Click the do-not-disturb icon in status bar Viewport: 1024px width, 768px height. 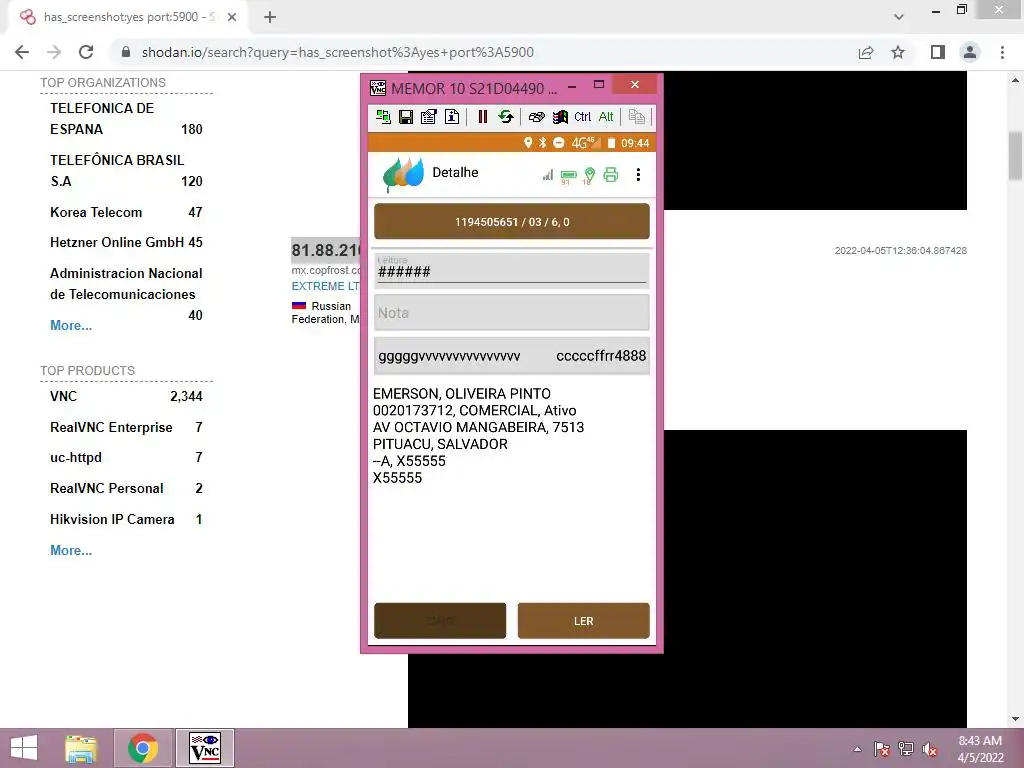tap(558, 142)
